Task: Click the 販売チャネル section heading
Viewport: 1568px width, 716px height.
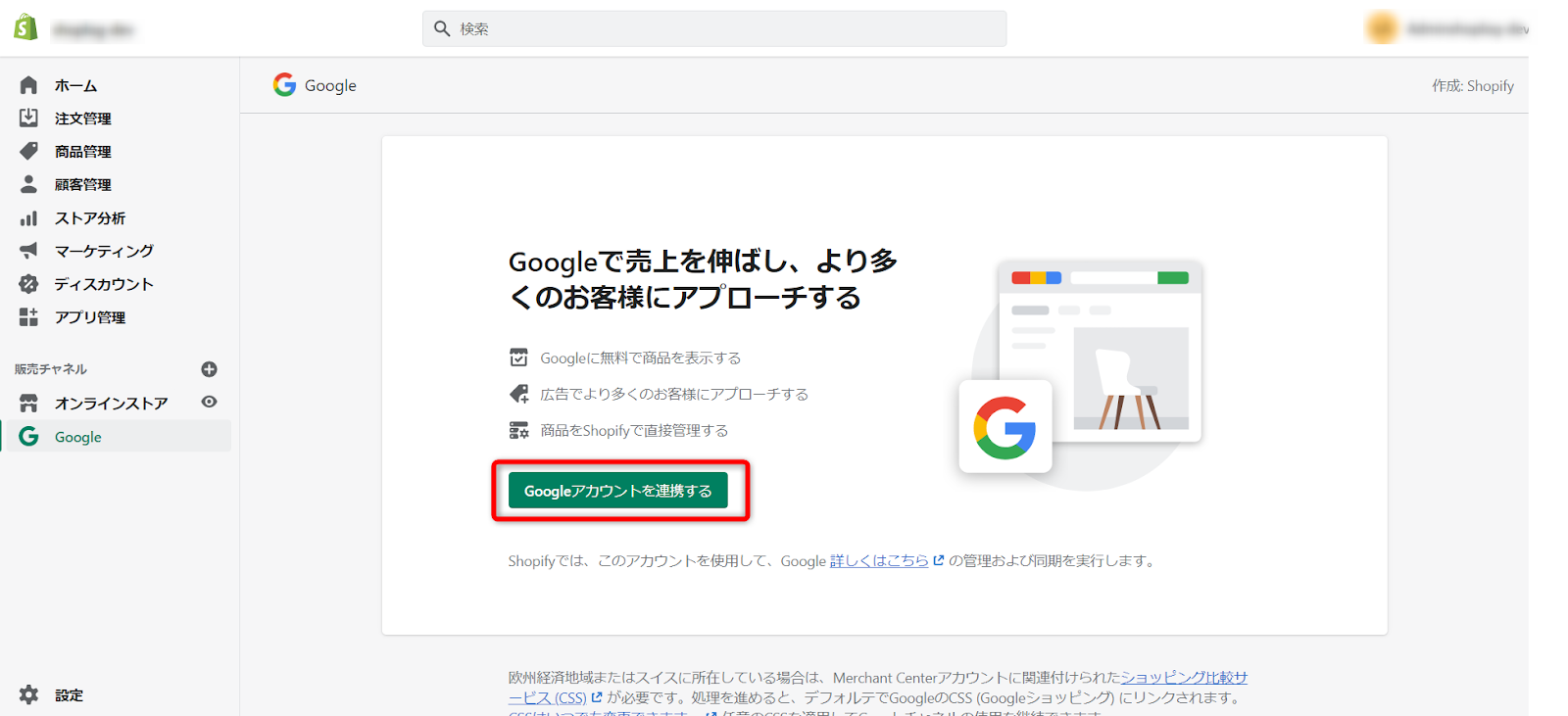Action: pyautogui.click(x=51, y=369)
